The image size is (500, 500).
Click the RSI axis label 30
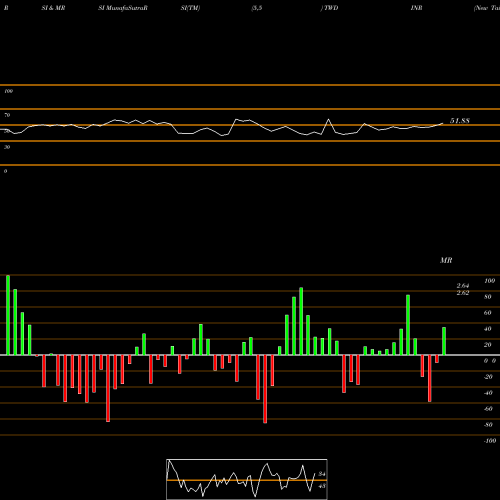(7, 147)
